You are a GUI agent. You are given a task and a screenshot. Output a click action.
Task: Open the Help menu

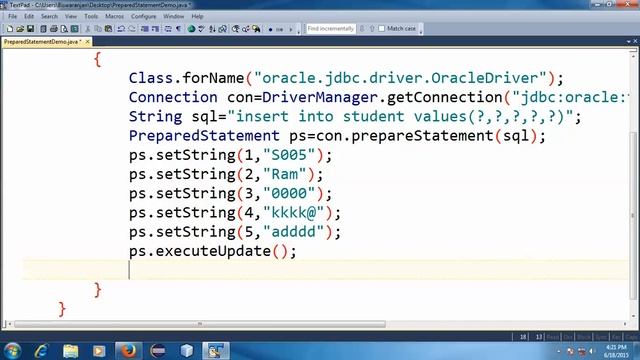[197, 16]
